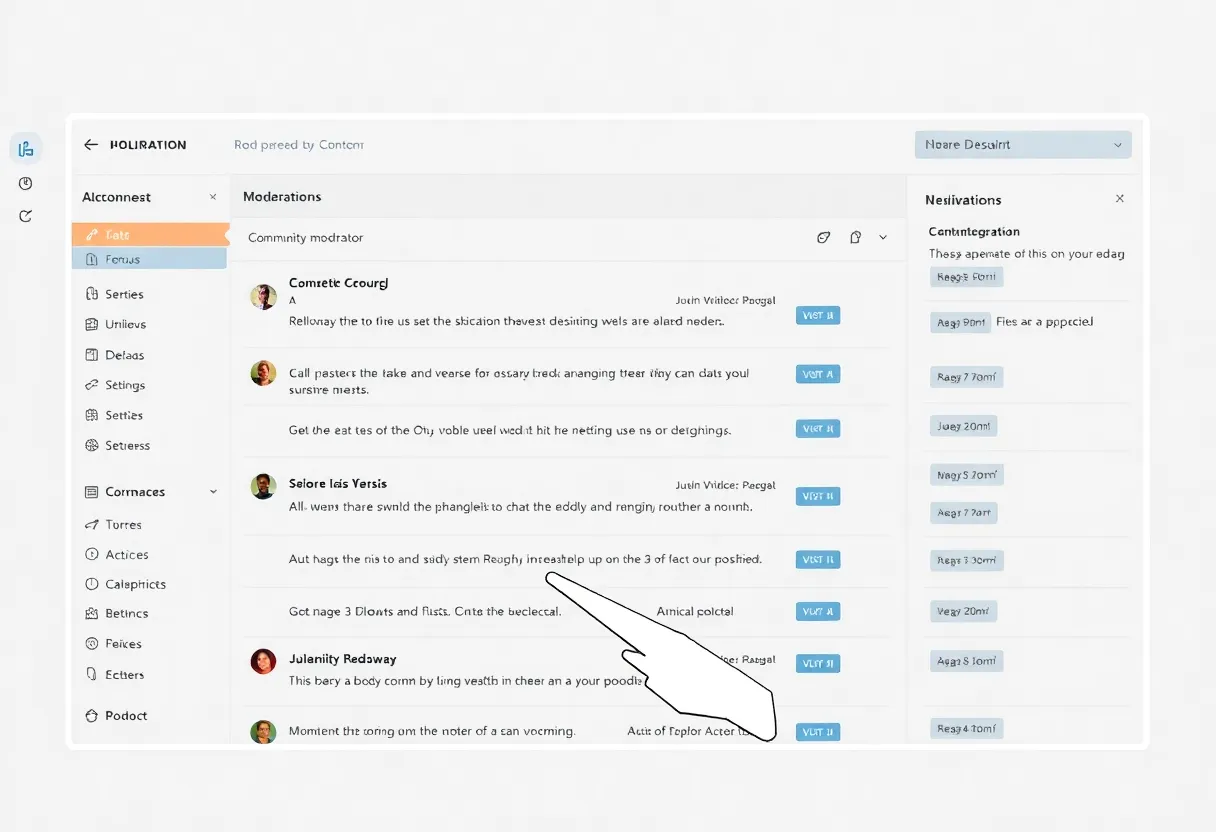Open Calaphicts in the sidebar
The height and width of the screenshot is (832, 1216).
[136, 584]
